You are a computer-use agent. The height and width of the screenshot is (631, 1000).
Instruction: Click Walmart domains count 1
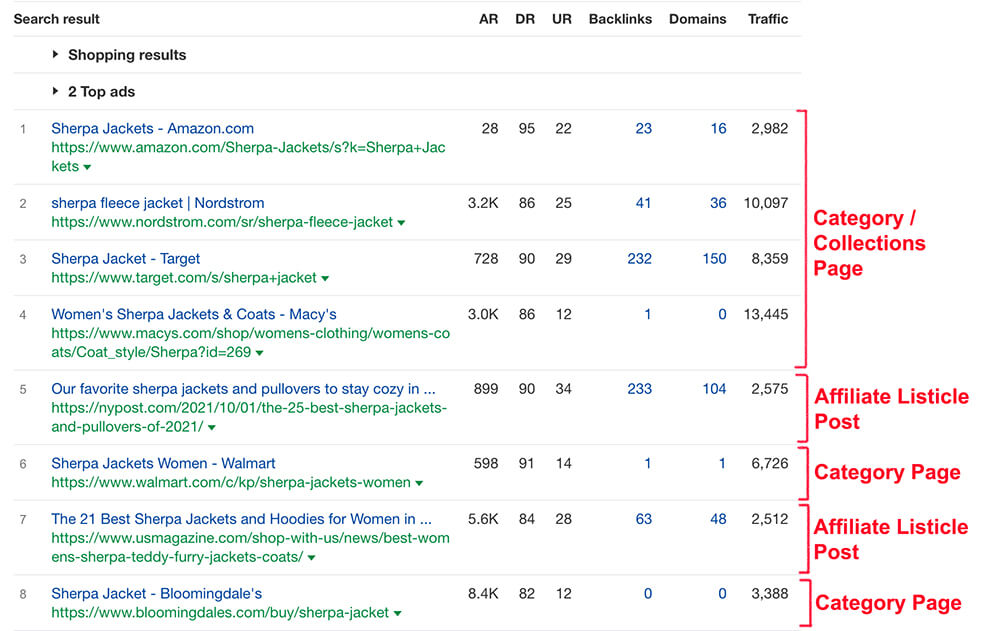tap(722, 463)
